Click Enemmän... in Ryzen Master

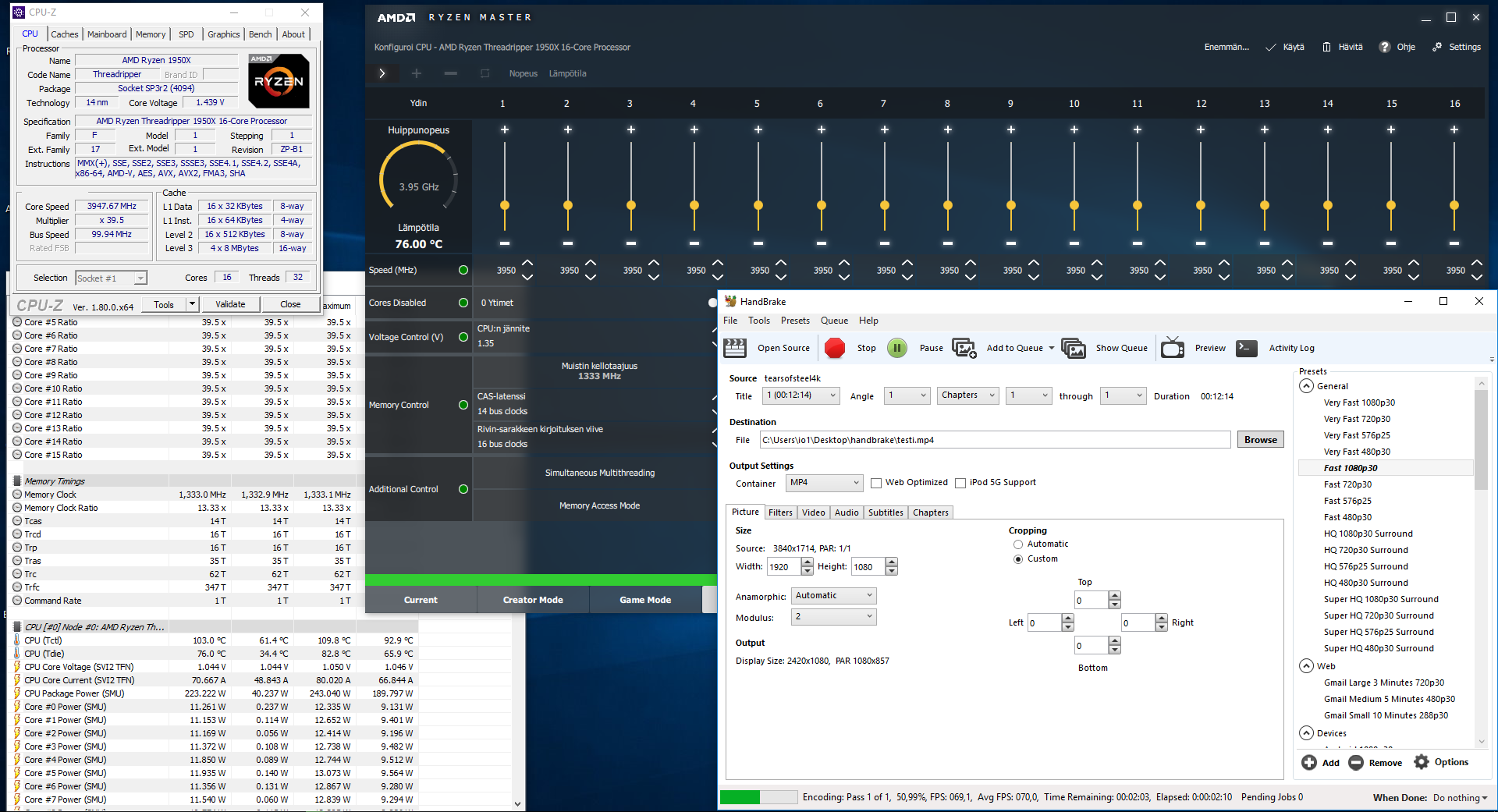coord(1226,48)
